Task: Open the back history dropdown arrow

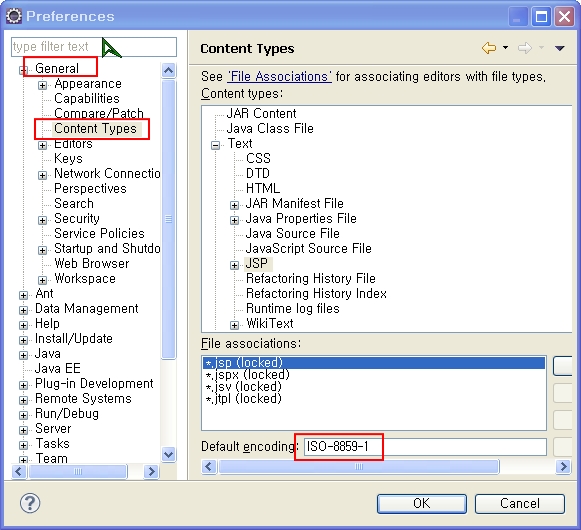Action: coord(505,48)
